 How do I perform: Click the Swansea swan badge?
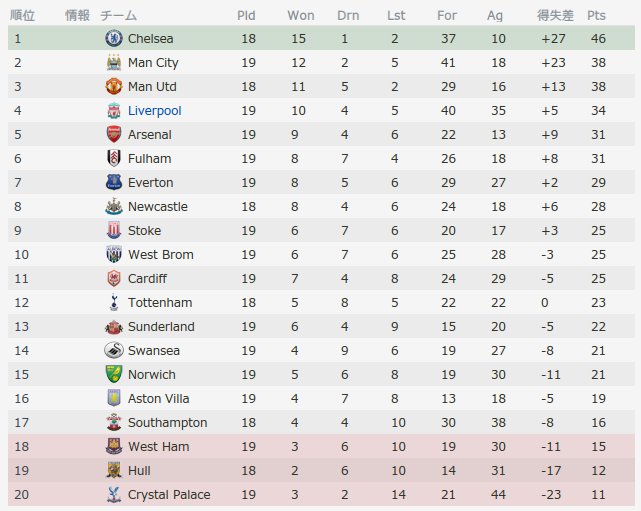(x=114, y=350)
